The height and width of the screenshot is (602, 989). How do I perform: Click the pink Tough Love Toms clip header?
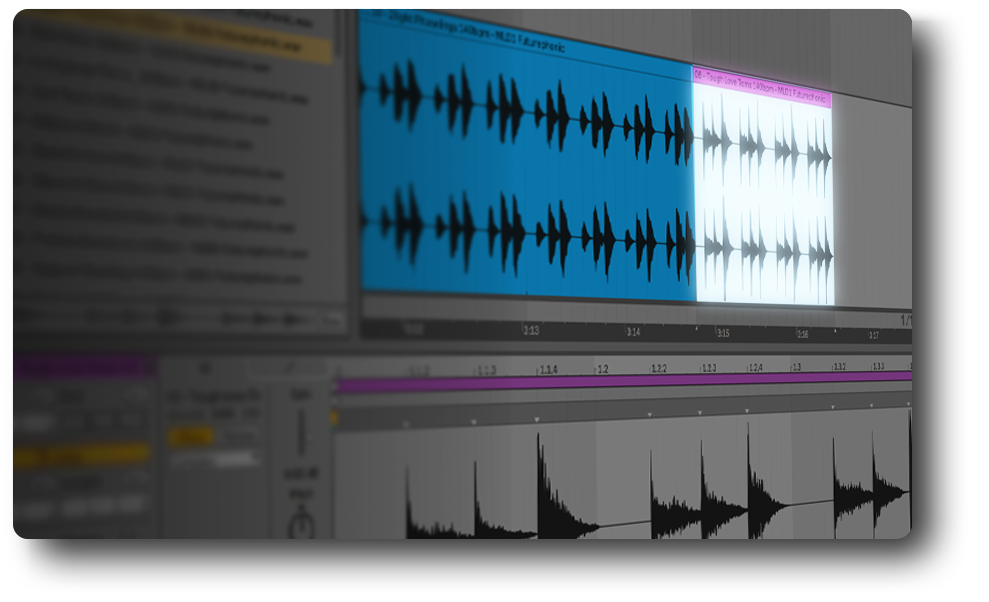click(761, 73)
